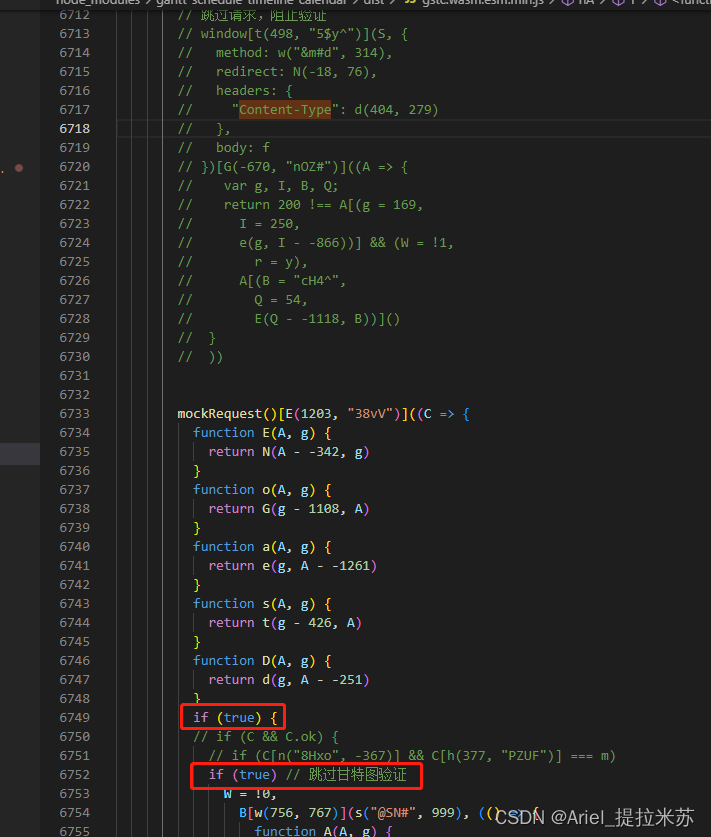Click the "W = !0," code on line 6753
The height and width of the screenshot is (837, 711).
click(x=250, y=794)
